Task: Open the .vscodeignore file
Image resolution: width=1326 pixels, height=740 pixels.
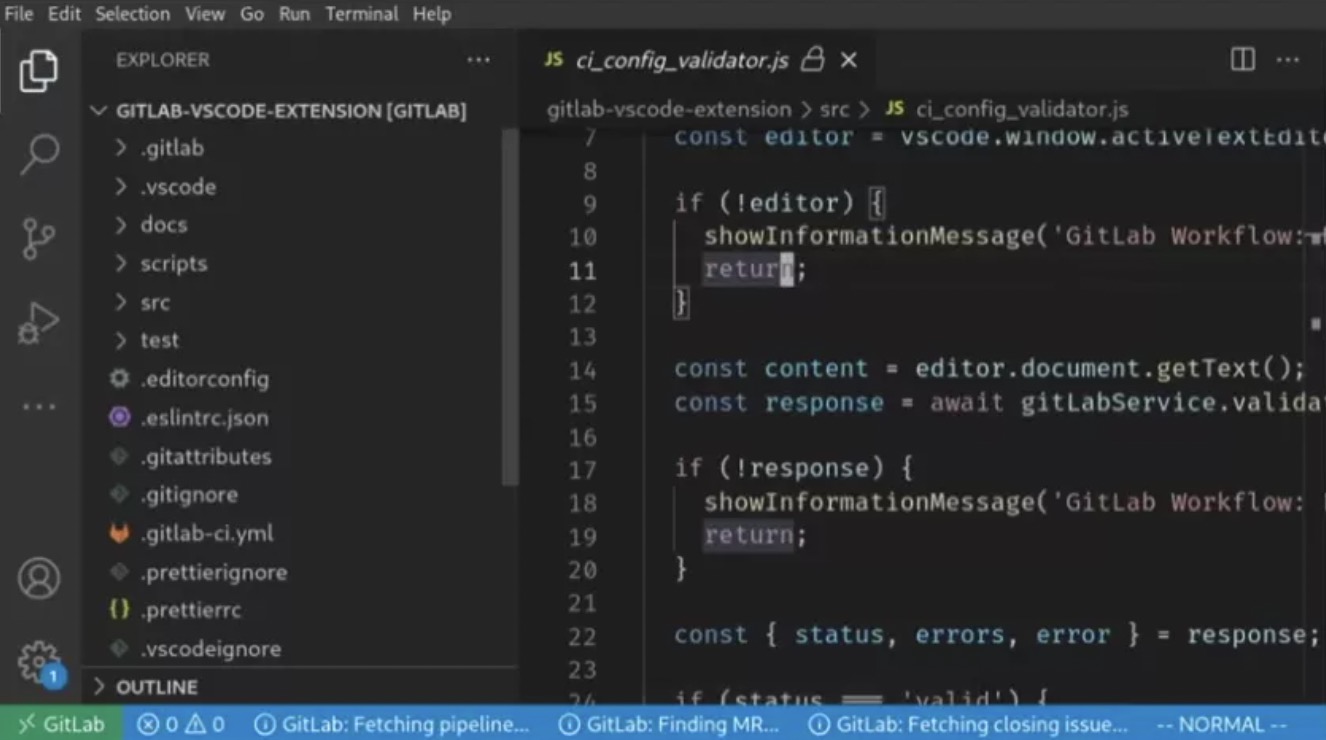Action: point(211,649)
